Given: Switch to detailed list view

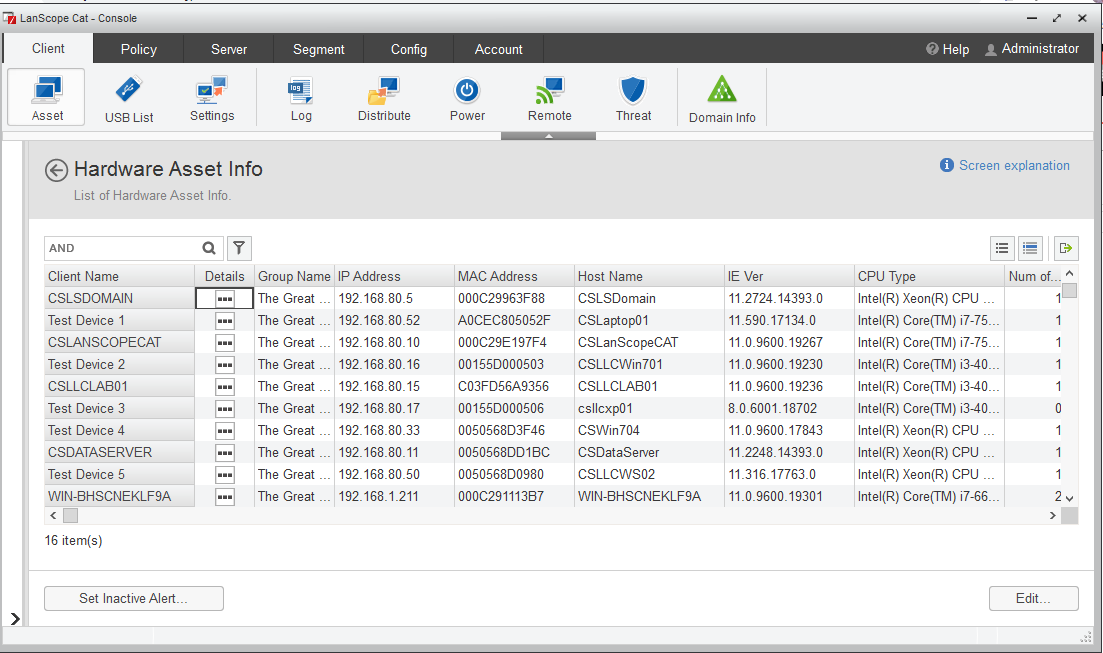Looking at the screenshot, I should point(1030,248).
